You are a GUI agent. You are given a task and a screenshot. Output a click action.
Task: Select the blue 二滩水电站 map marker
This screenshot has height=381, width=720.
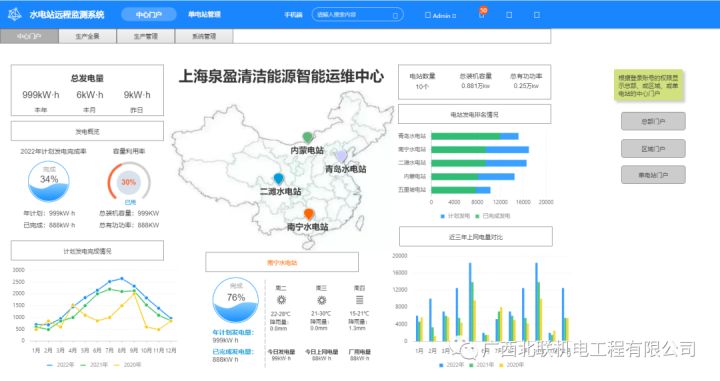coord(278,179)
